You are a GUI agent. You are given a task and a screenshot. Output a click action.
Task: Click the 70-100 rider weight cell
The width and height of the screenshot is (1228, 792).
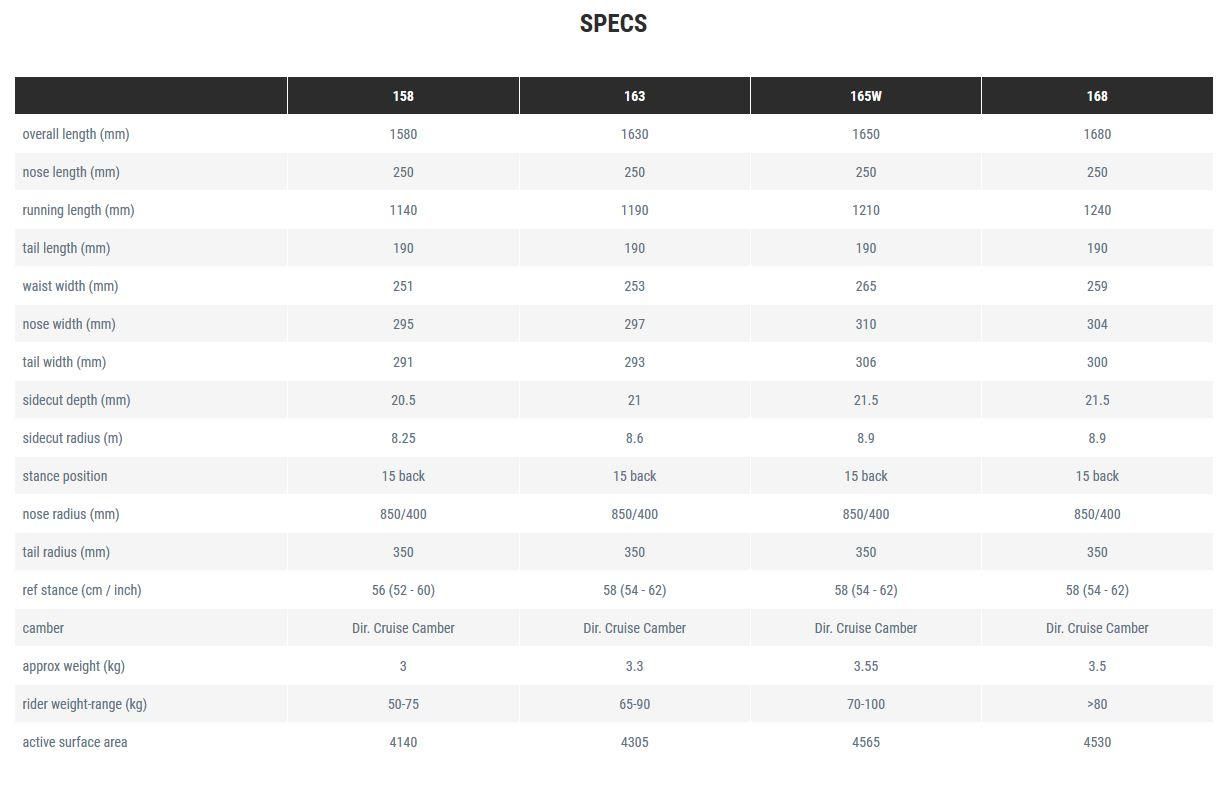pos(866,704)
